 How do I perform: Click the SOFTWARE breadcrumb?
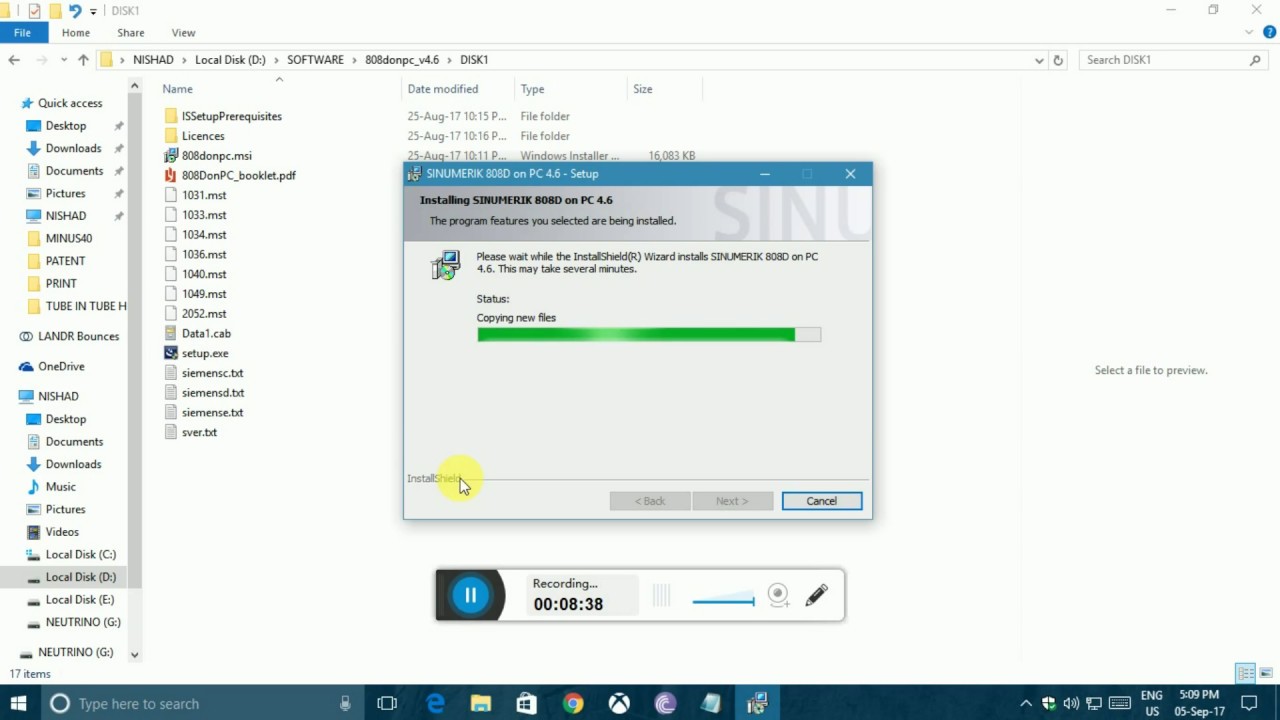coord(315,60)
